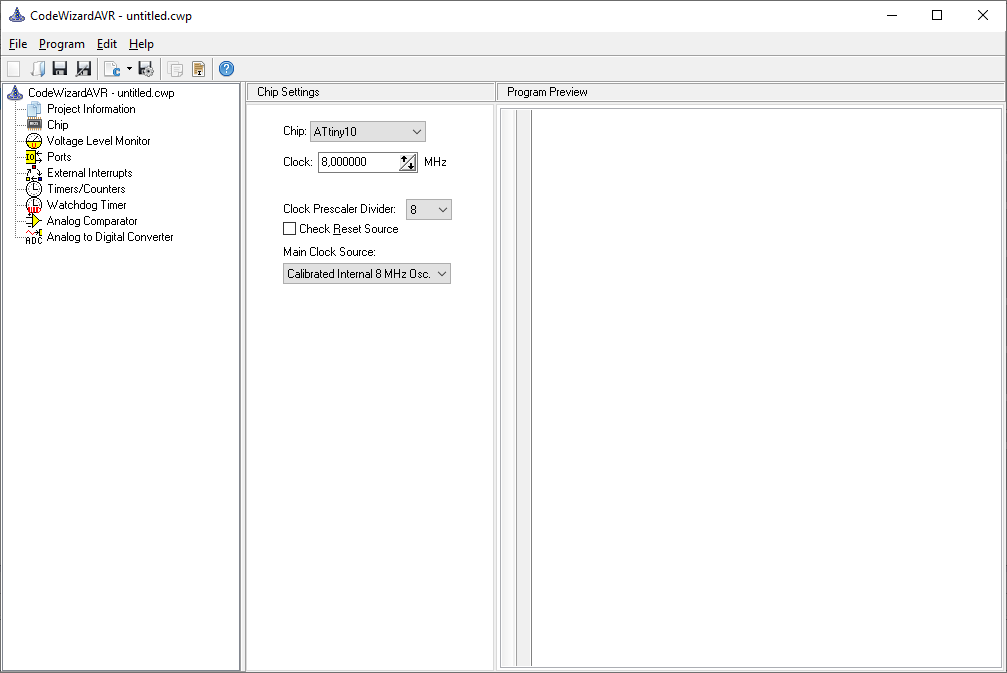Viewport: 1007px width, 673px height.
Task: Open the Help menu
Action: 141,44
